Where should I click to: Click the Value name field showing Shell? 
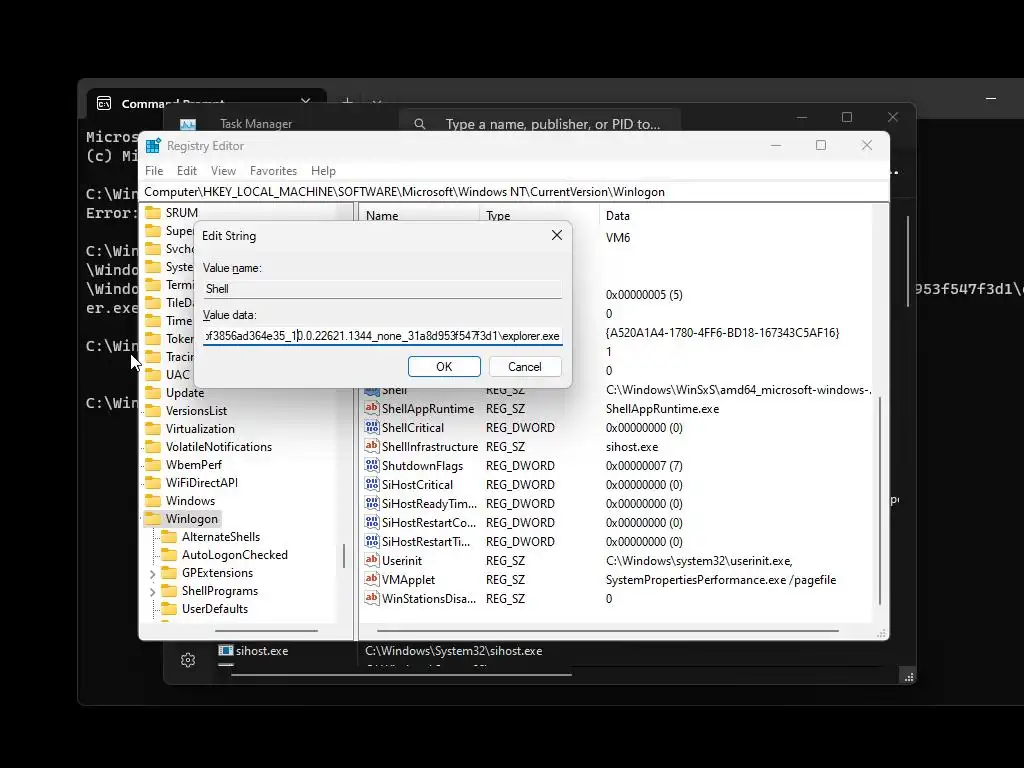382,289
